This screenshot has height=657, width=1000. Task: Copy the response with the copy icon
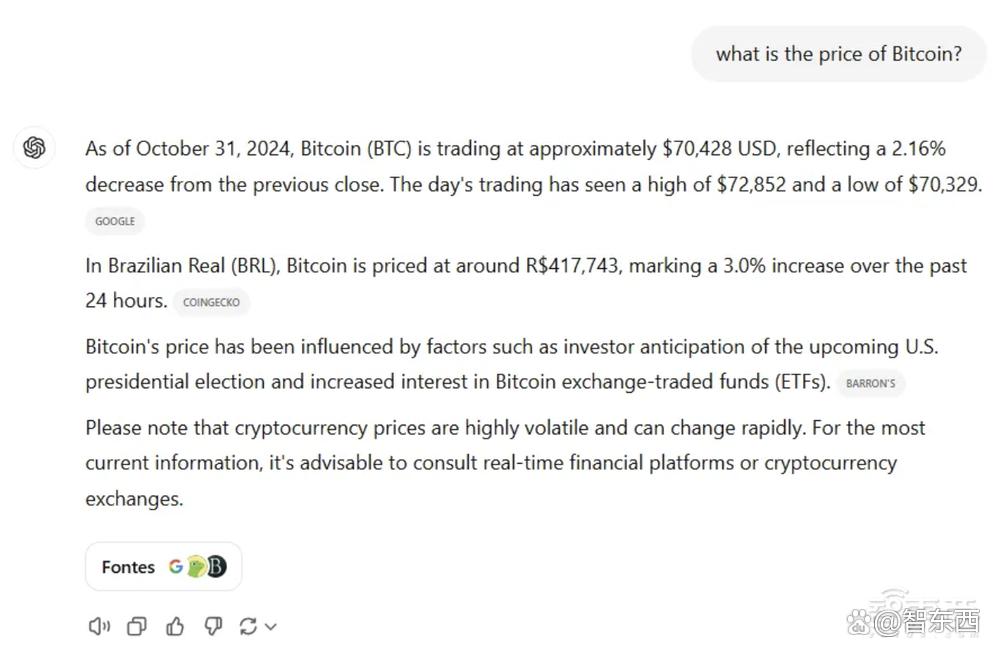tap(136, 626)
